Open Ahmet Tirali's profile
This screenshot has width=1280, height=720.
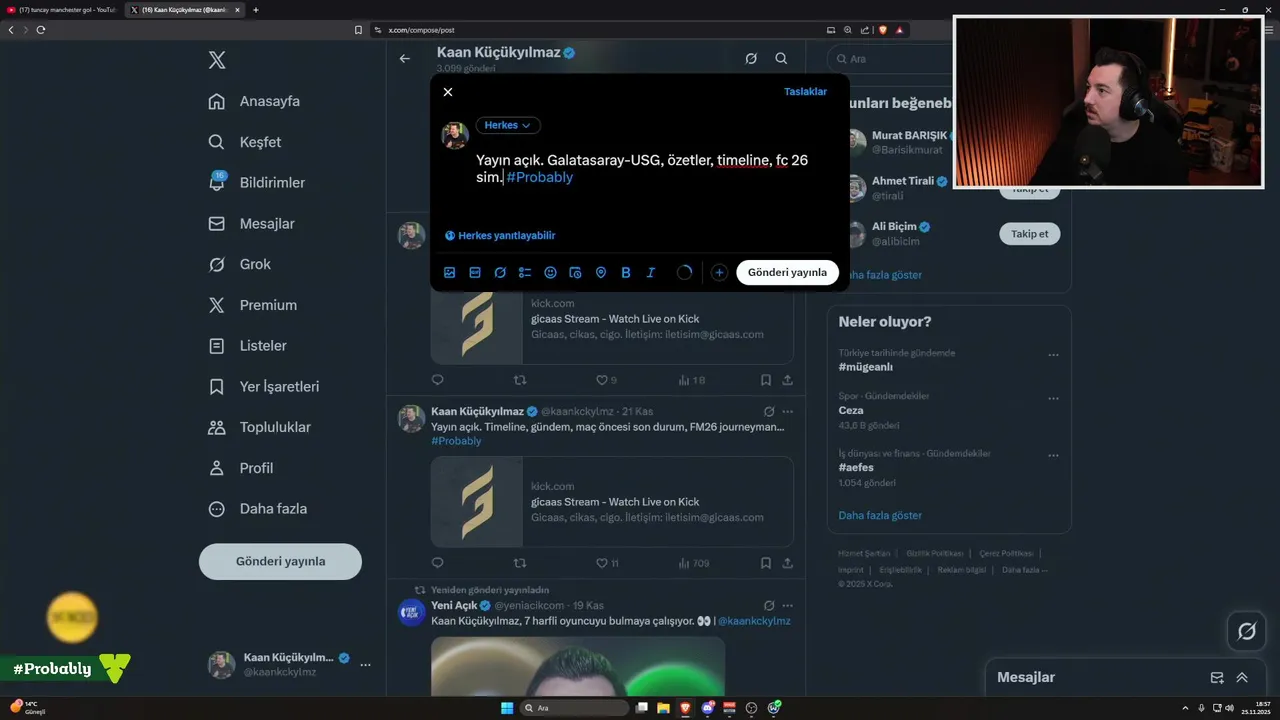pyautogui.click(x=903, y=181)
